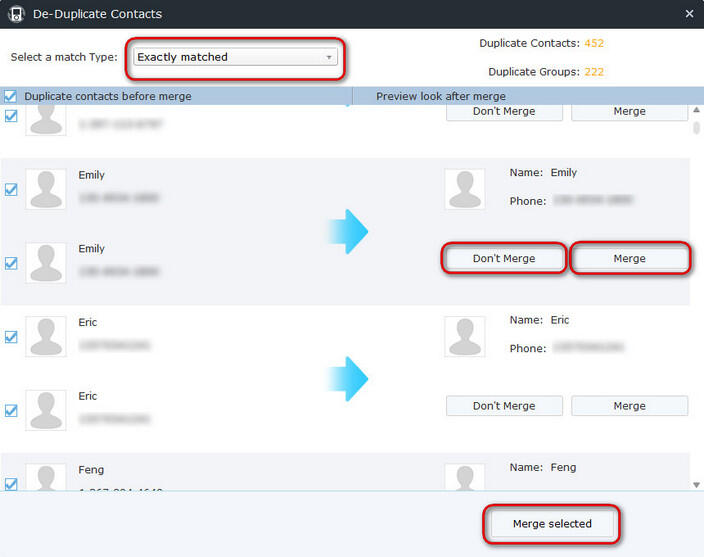Click Don't Merge for Emily group
This screenshot has height=557, width=704.
504,258
